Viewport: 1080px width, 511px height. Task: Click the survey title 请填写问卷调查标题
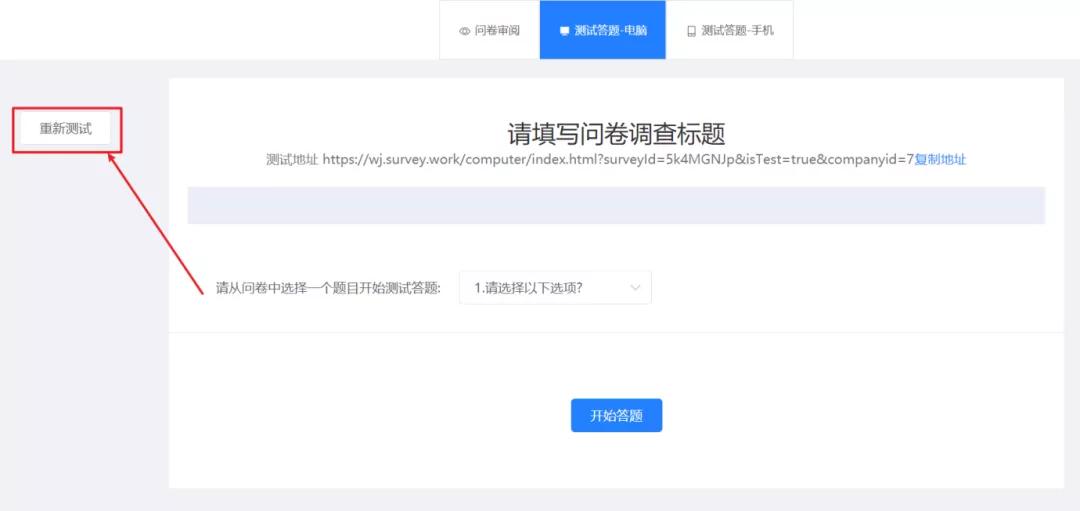[x=616, y=134]
